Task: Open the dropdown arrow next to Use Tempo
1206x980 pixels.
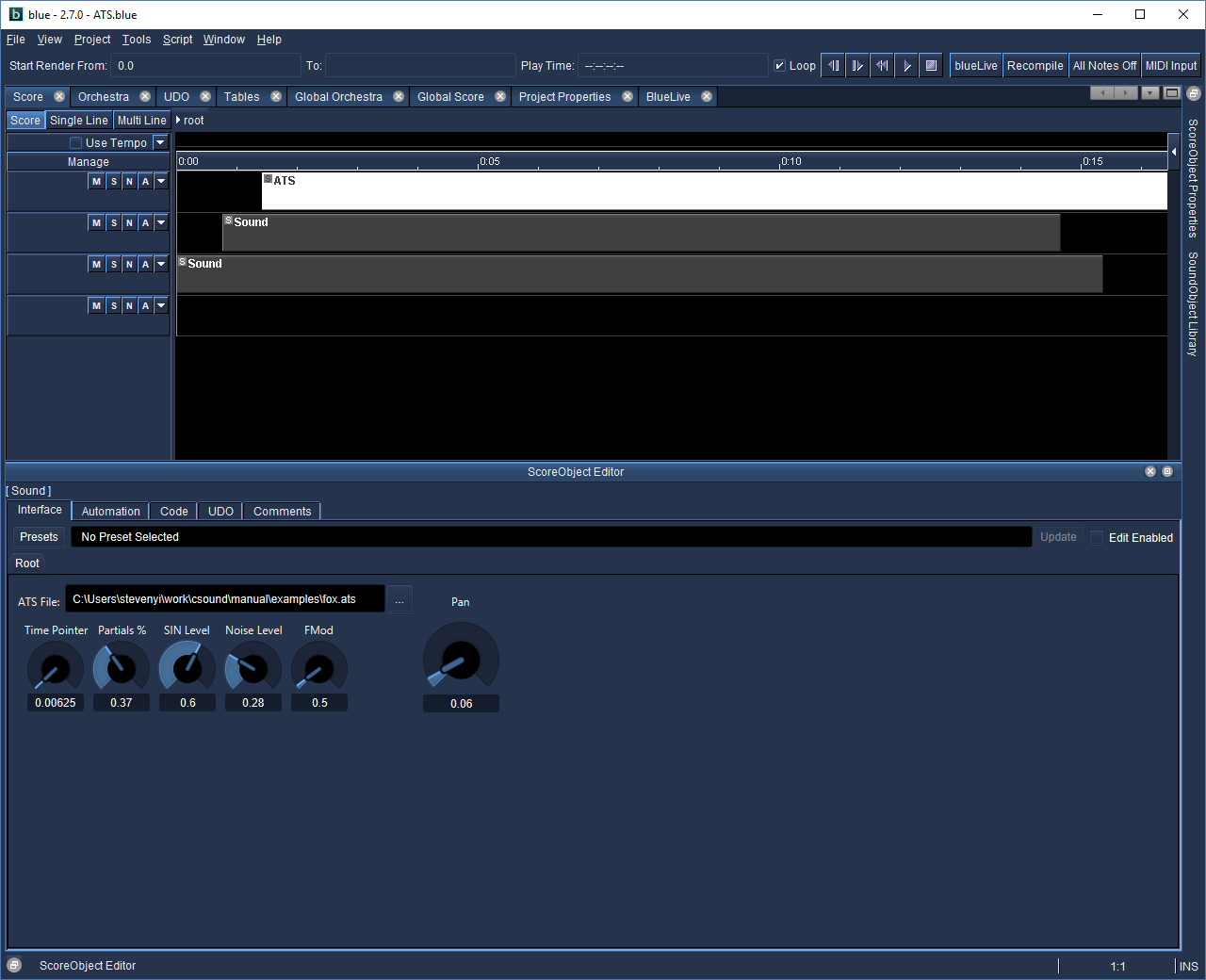Action: coord(160,143)
